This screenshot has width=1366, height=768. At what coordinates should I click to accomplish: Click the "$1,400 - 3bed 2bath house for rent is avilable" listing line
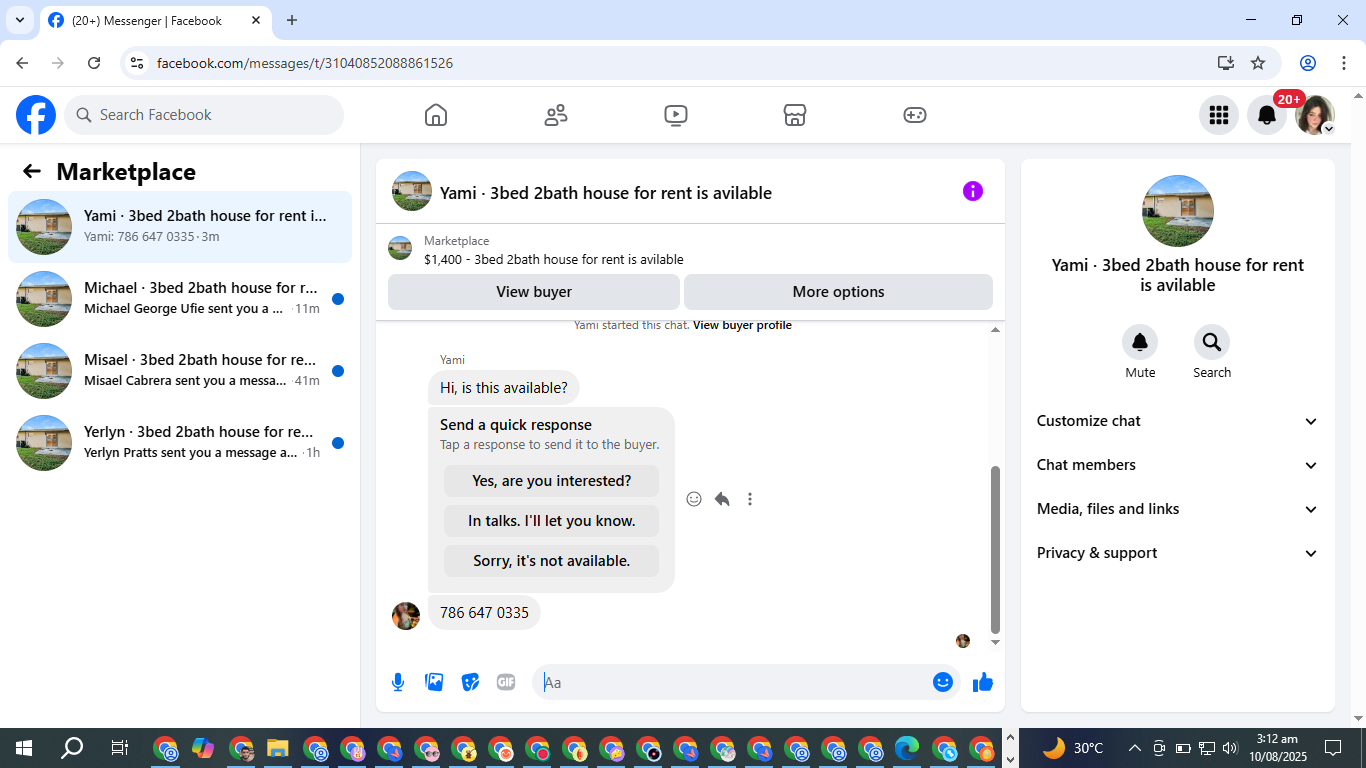(x=554, y=259)
